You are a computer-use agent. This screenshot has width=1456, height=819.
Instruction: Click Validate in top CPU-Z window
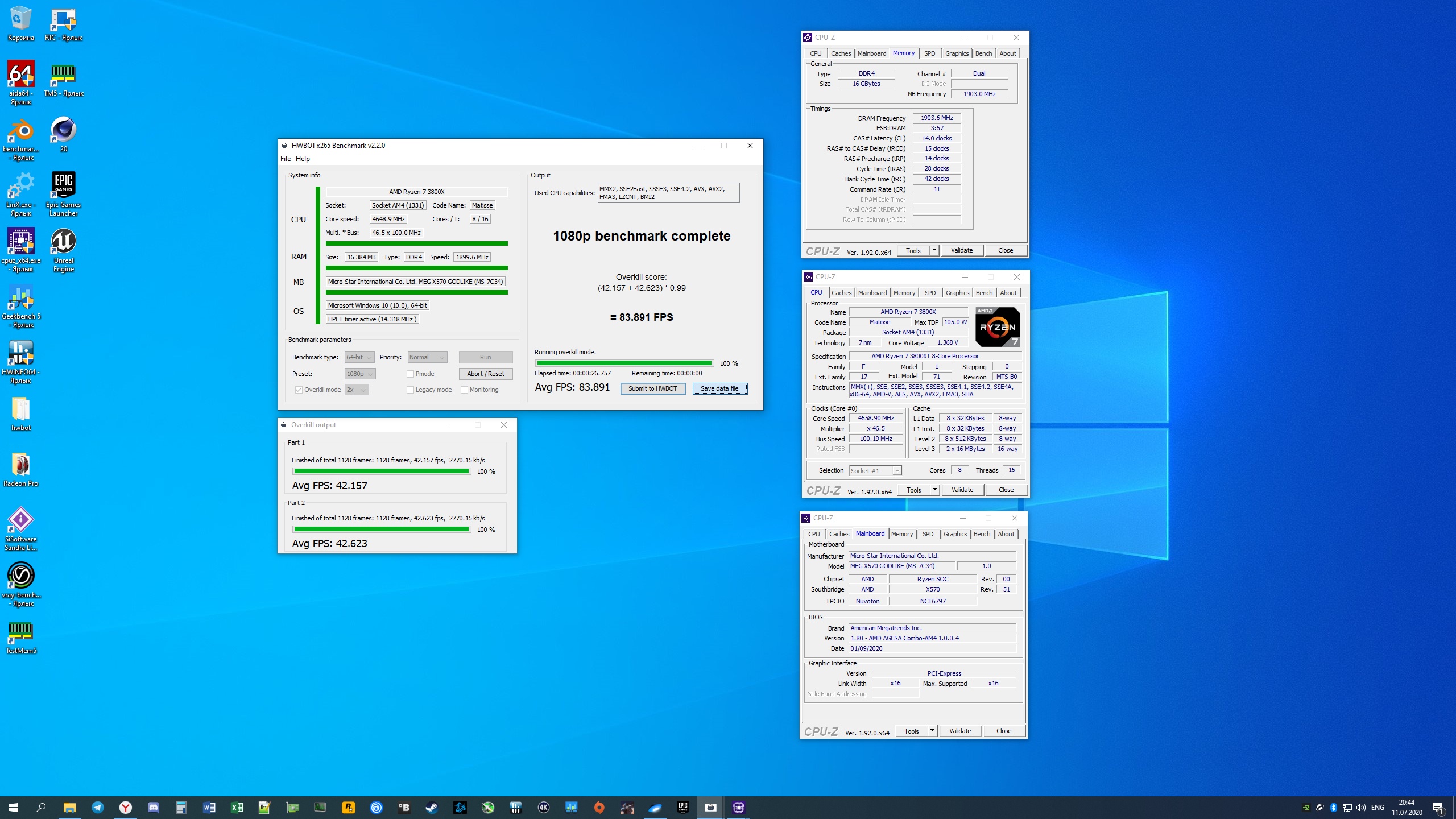[x=961, y=250]
